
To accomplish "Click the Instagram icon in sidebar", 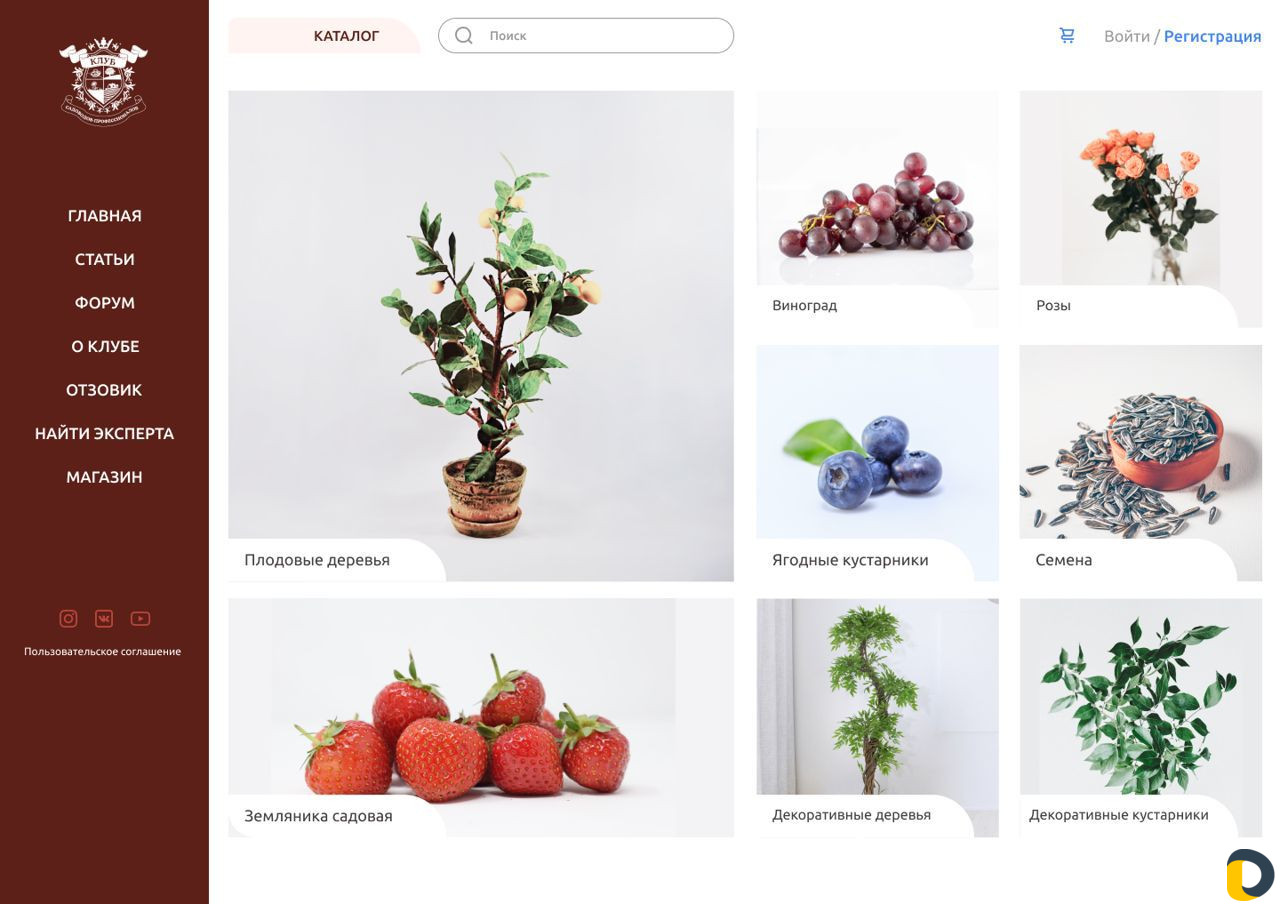I will pos(68,619).
